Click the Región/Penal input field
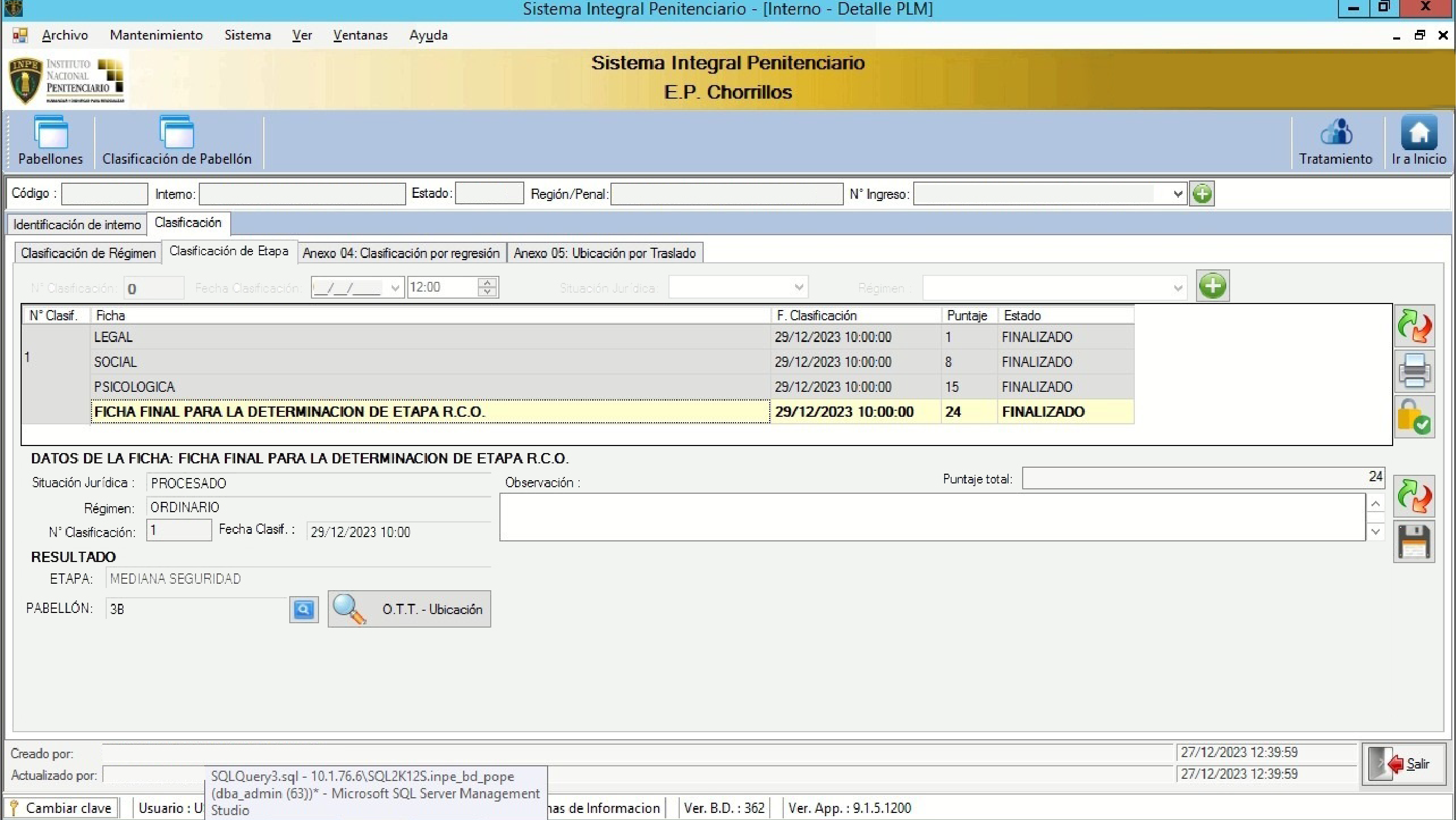Image resolution: width=1456 pixels, height=820 pixels. click(x=727, y=194)
